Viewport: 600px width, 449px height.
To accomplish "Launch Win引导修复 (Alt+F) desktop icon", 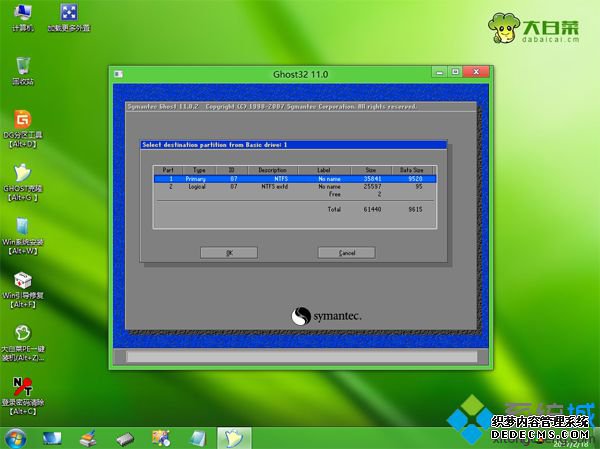I will pos(23,290).
